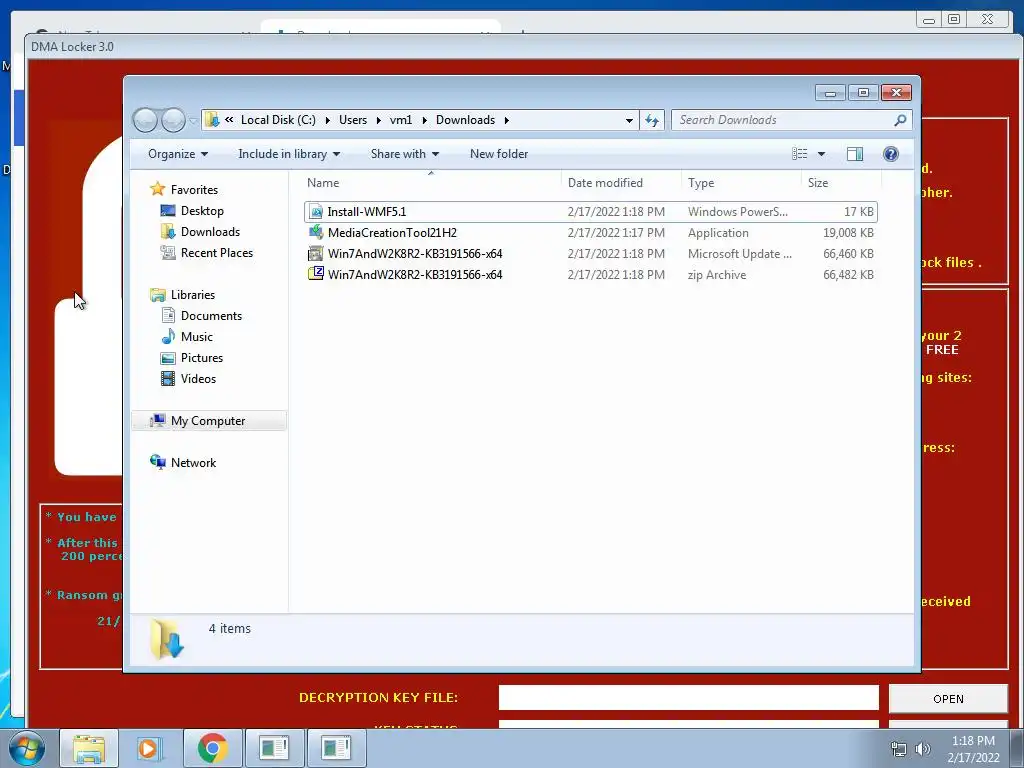The width and height of the screenshot is (1024, 768).
Task: Open Desktop in the Favorites list
Action: tap(202, 211)
